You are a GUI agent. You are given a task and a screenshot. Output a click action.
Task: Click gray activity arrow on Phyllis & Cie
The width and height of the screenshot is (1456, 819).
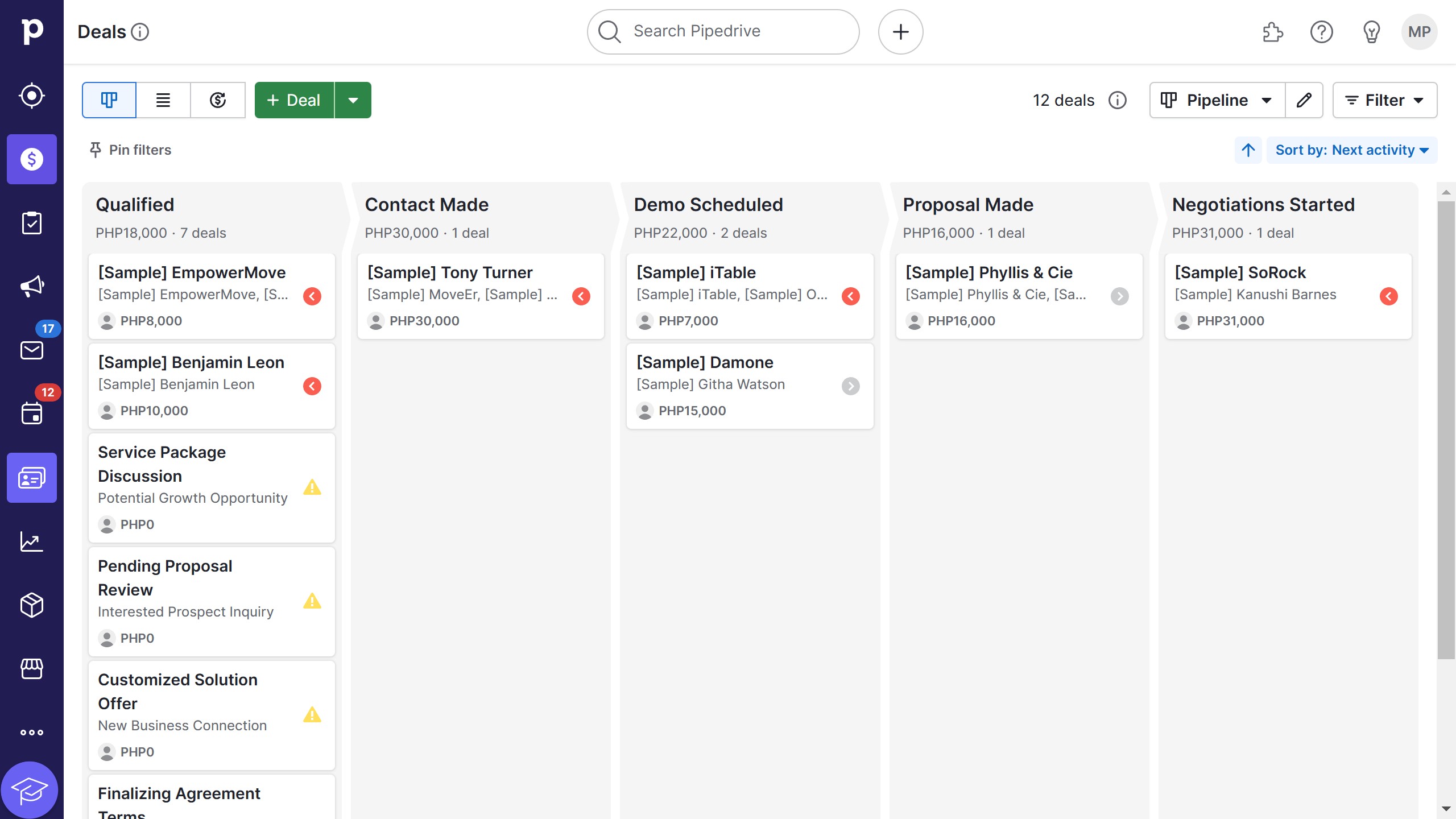pyautogui.click(x=1120, y=296)
